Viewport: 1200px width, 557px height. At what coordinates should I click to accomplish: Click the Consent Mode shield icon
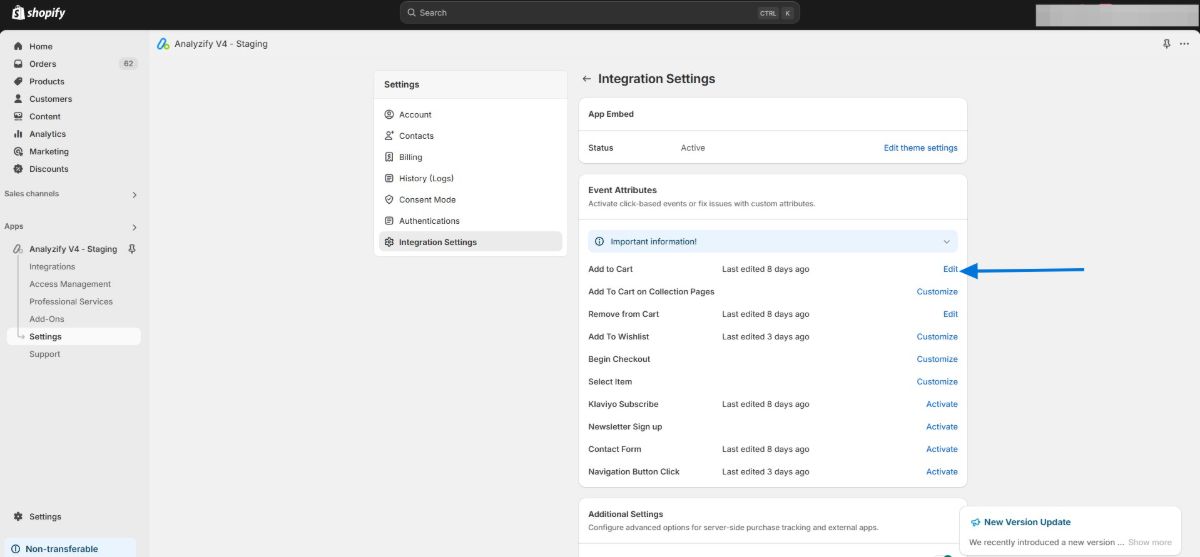tap(390, 200)
